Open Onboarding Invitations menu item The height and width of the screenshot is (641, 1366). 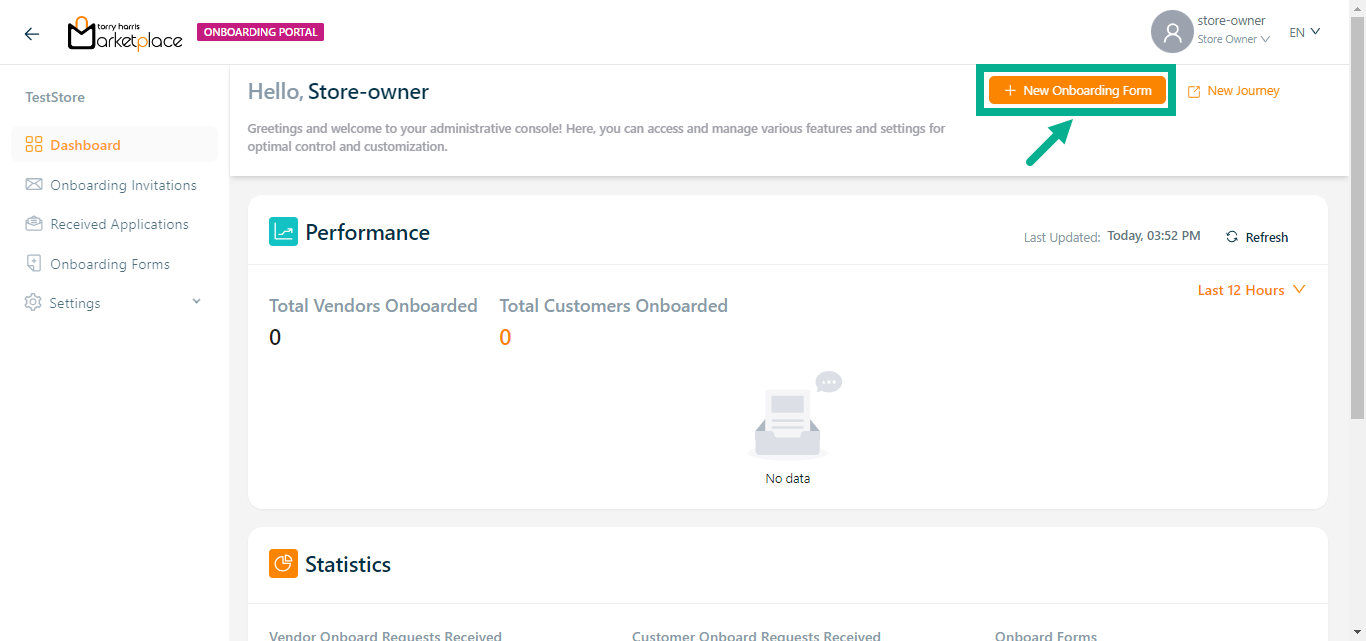click(123, 185)
